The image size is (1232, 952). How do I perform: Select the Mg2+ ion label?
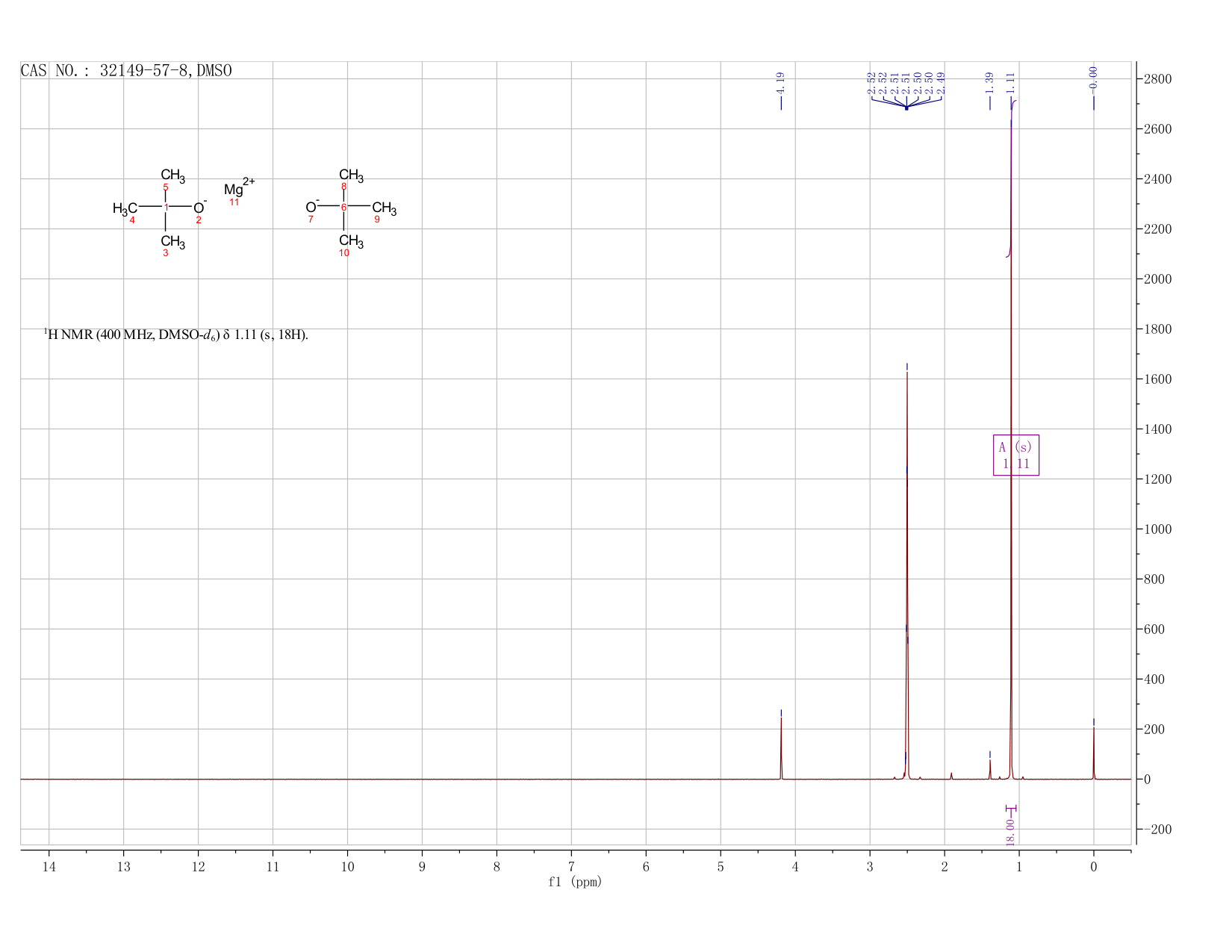pyautogui.click(x=239, y=187)
